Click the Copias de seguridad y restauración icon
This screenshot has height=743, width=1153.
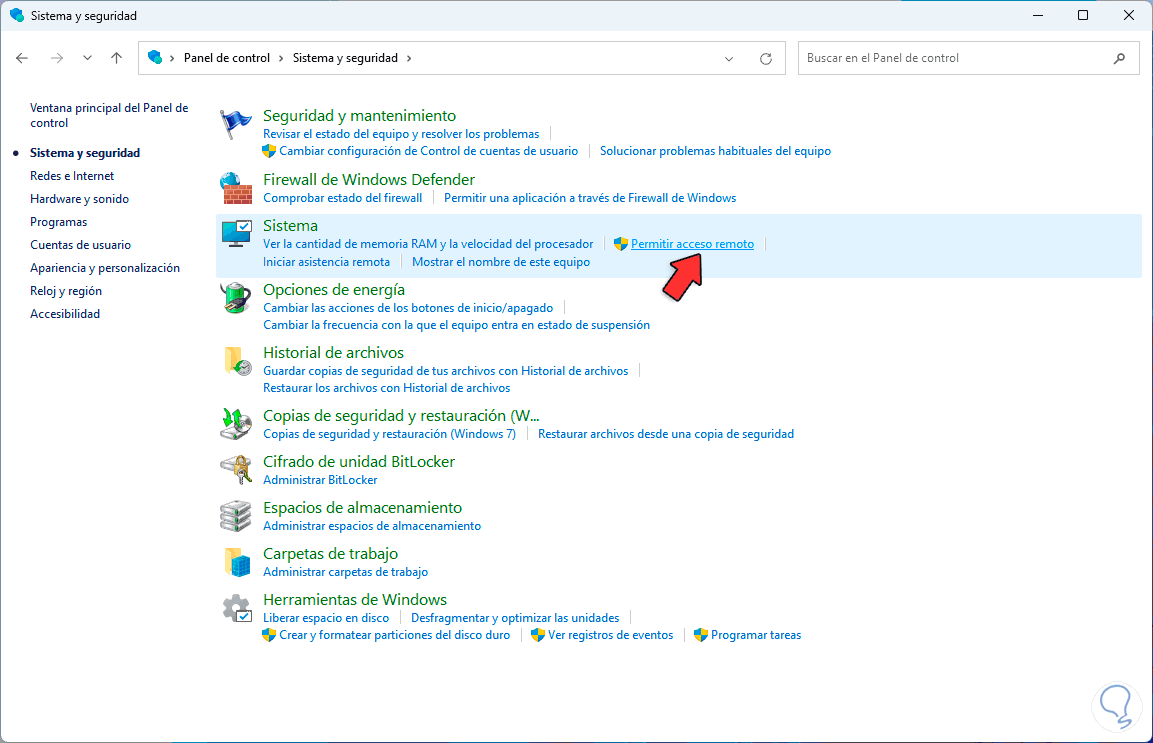pos(236,424)
